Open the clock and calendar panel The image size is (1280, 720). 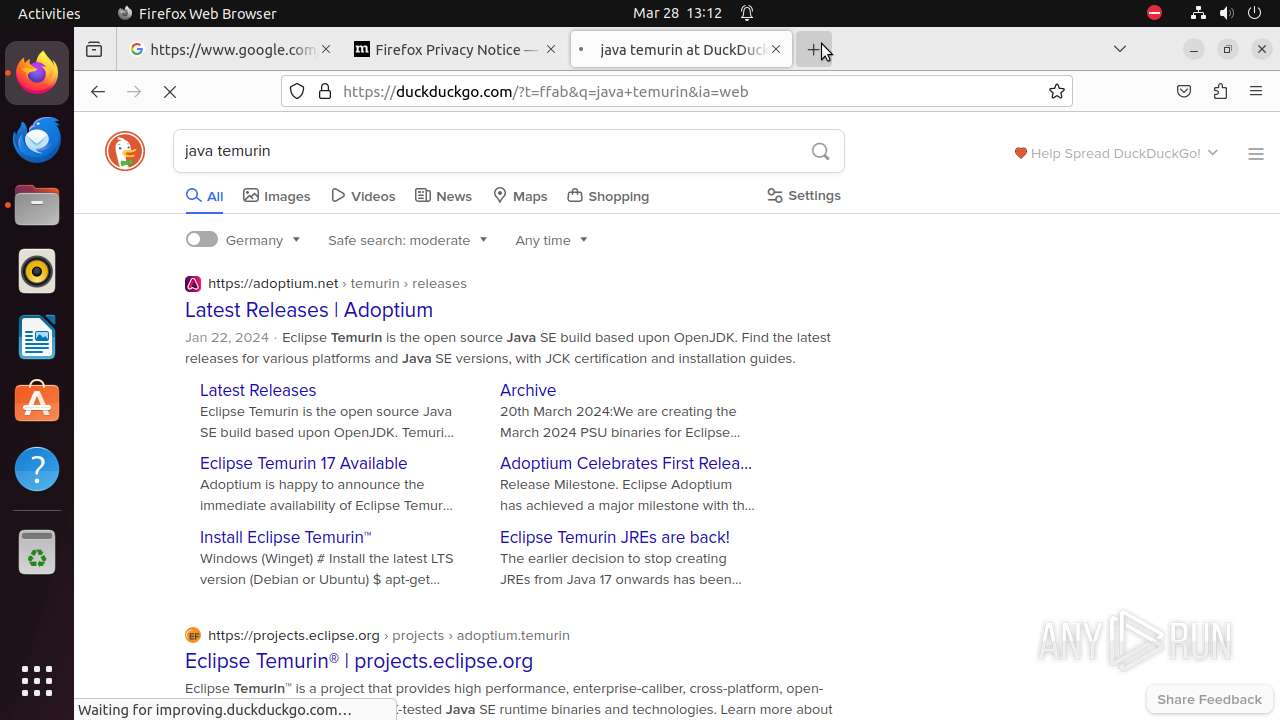click(677, 13)
